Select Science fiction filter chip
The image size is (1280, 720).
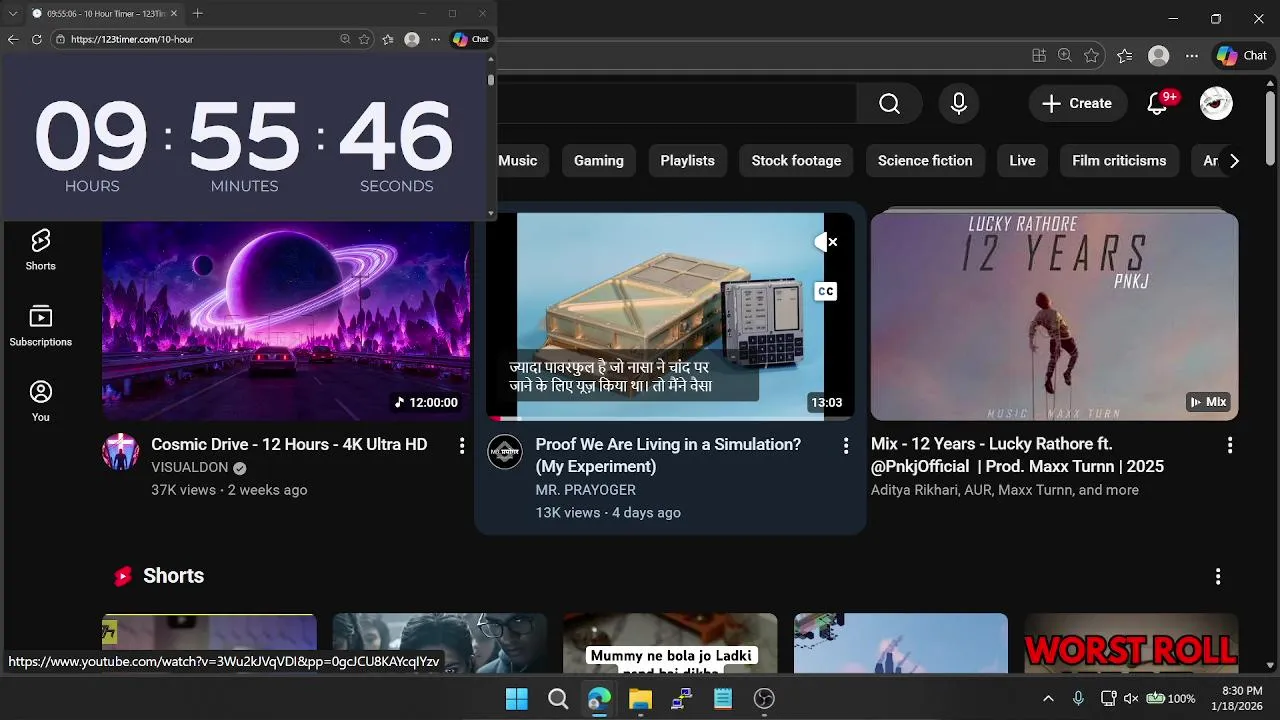point(925,160)
